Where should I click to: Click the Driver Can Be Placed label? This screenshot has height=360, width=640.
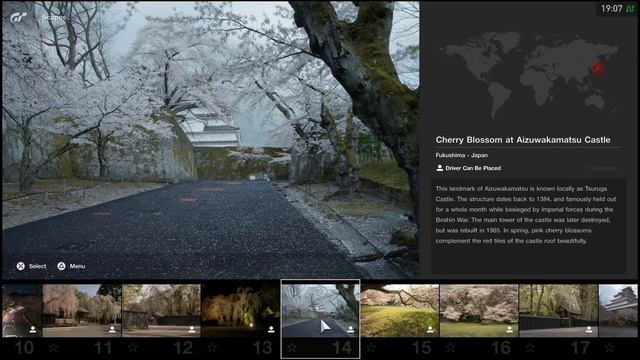(x=473, y=168)
